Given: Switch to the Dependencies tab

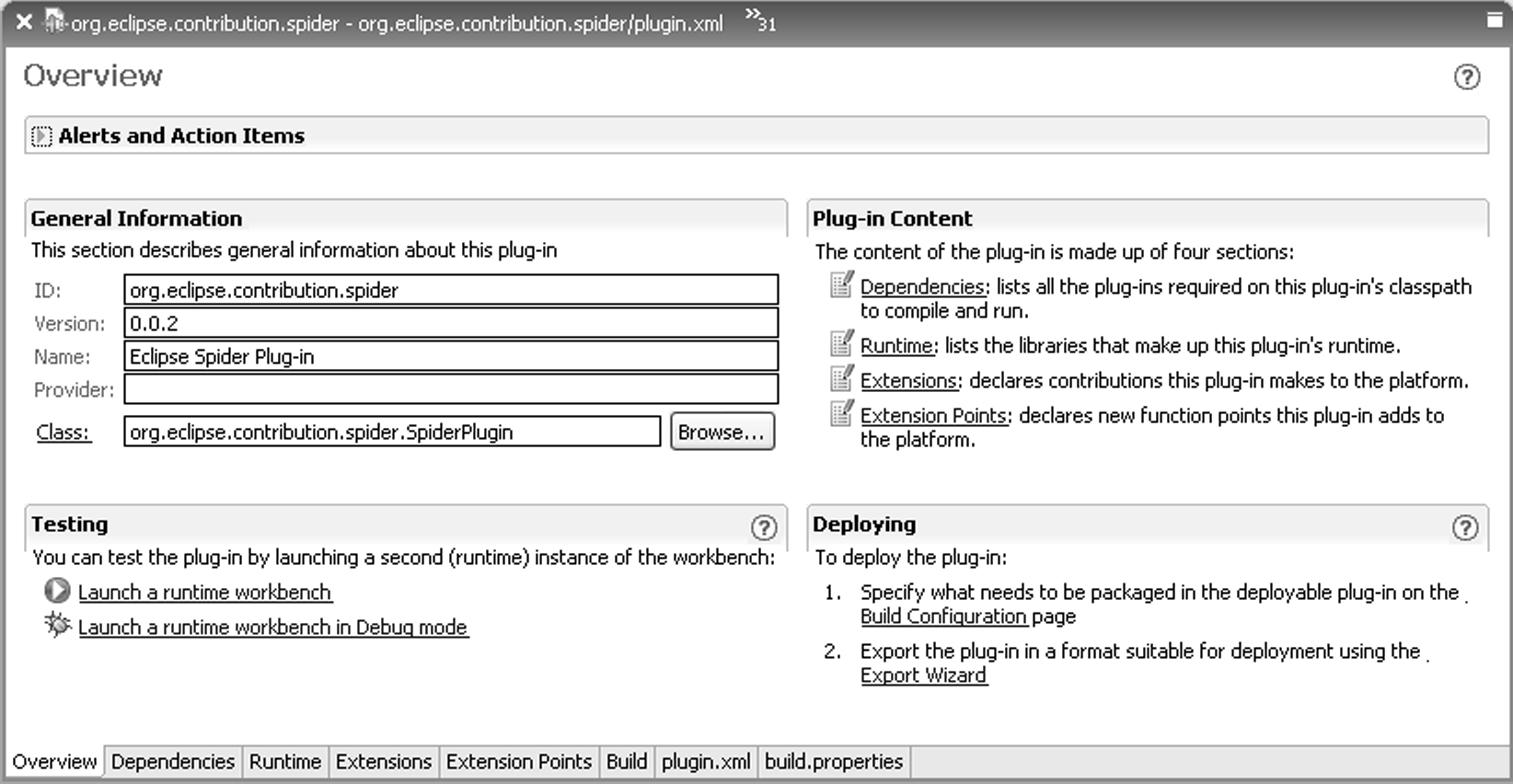Looking at the screenshot, I should tap(173, 762).
